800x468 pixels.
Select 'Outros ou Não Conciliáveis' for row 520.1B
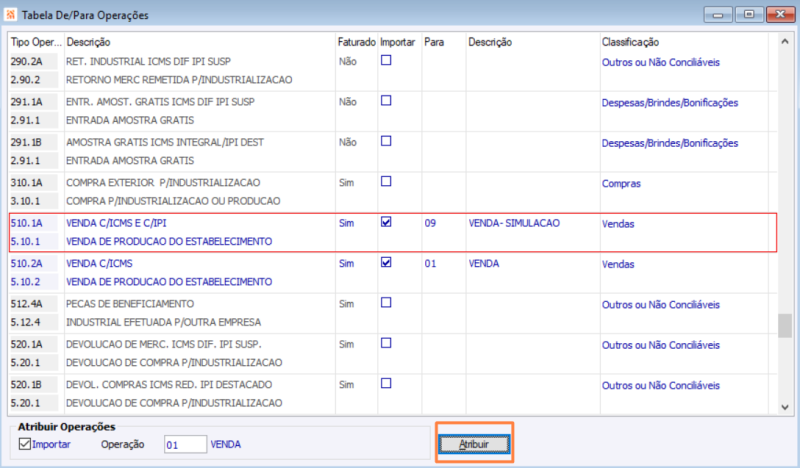click(x=661, y=385)
